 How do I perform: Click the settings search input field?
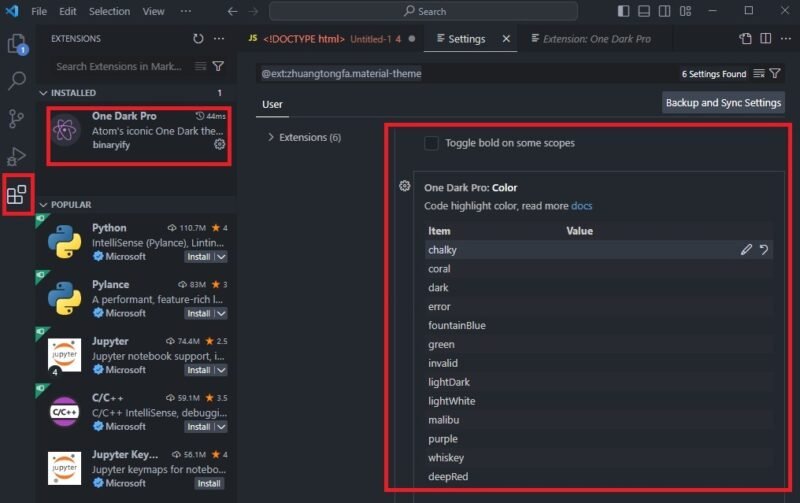pyautogui.click(x=468, y=73)
